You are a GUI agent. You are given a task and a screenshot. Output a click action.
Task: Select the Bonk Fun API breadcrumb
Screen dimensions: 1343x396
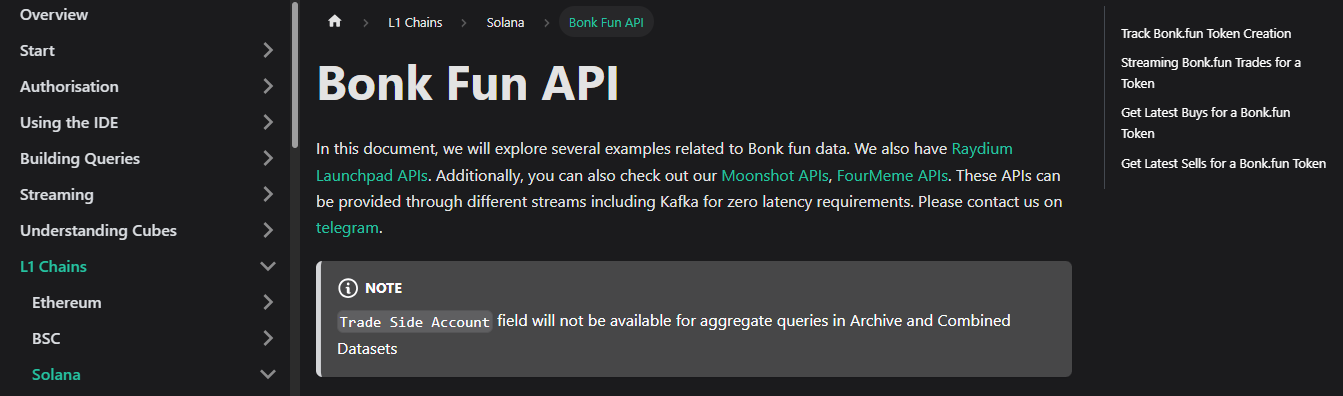(x=606, y=22)
